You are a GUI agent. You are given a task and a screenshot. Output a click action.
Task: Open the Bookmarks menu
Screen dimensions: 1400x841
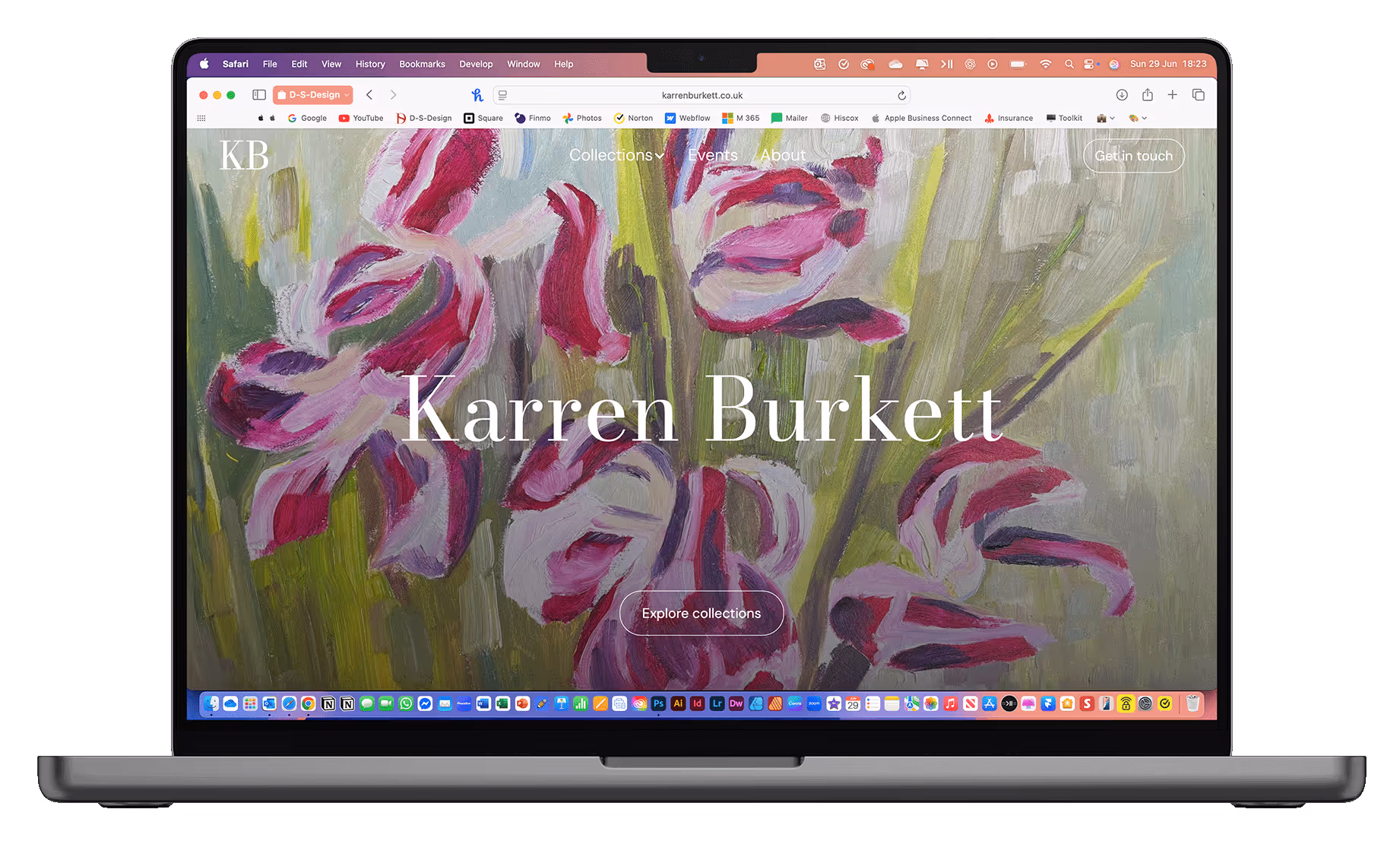[x=422, y=64]
